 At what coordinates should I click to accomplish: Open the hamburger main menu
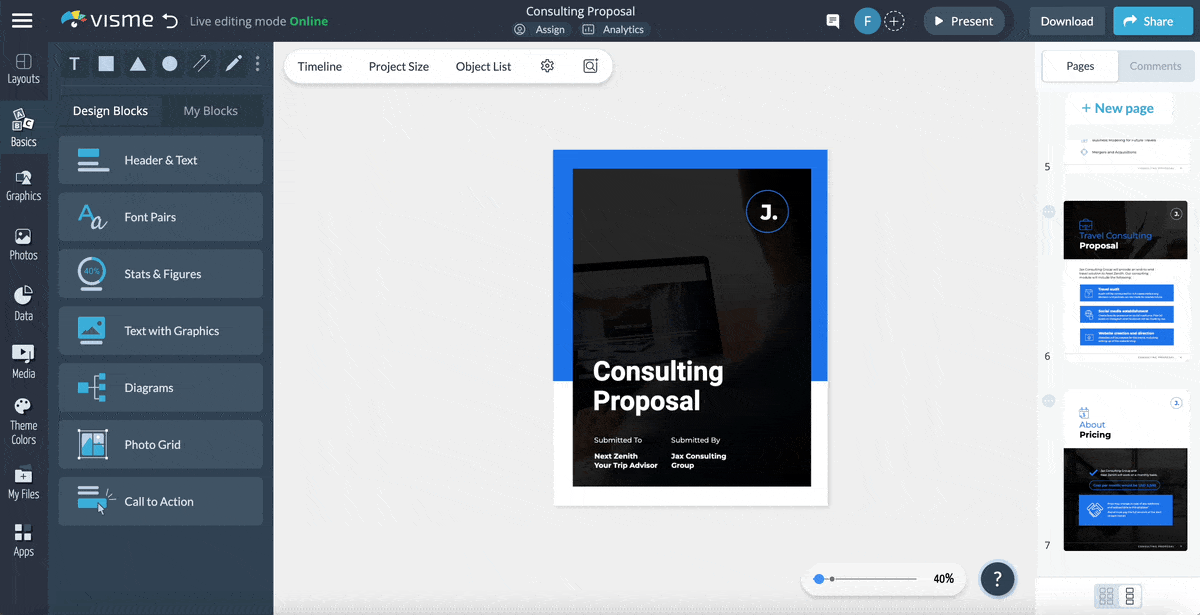tap(22, 21)
